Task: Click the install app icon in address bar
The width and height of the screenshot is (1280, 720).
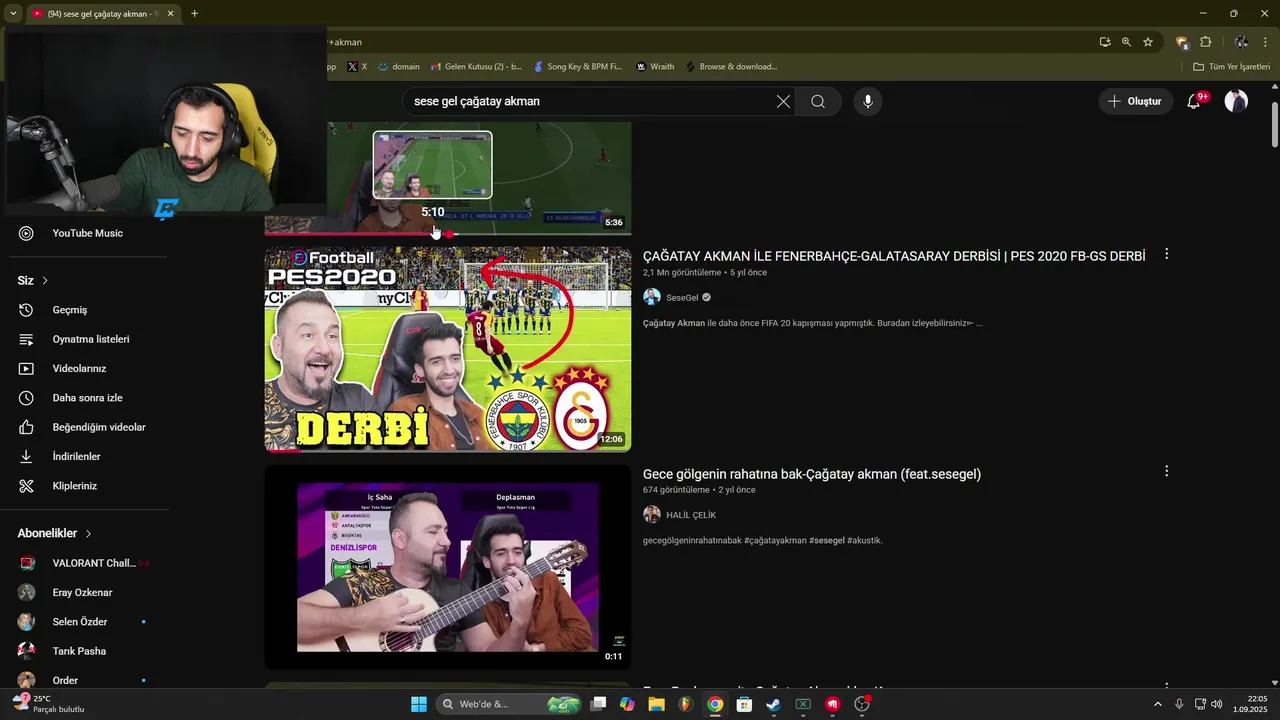Action: coord(1104,42)
